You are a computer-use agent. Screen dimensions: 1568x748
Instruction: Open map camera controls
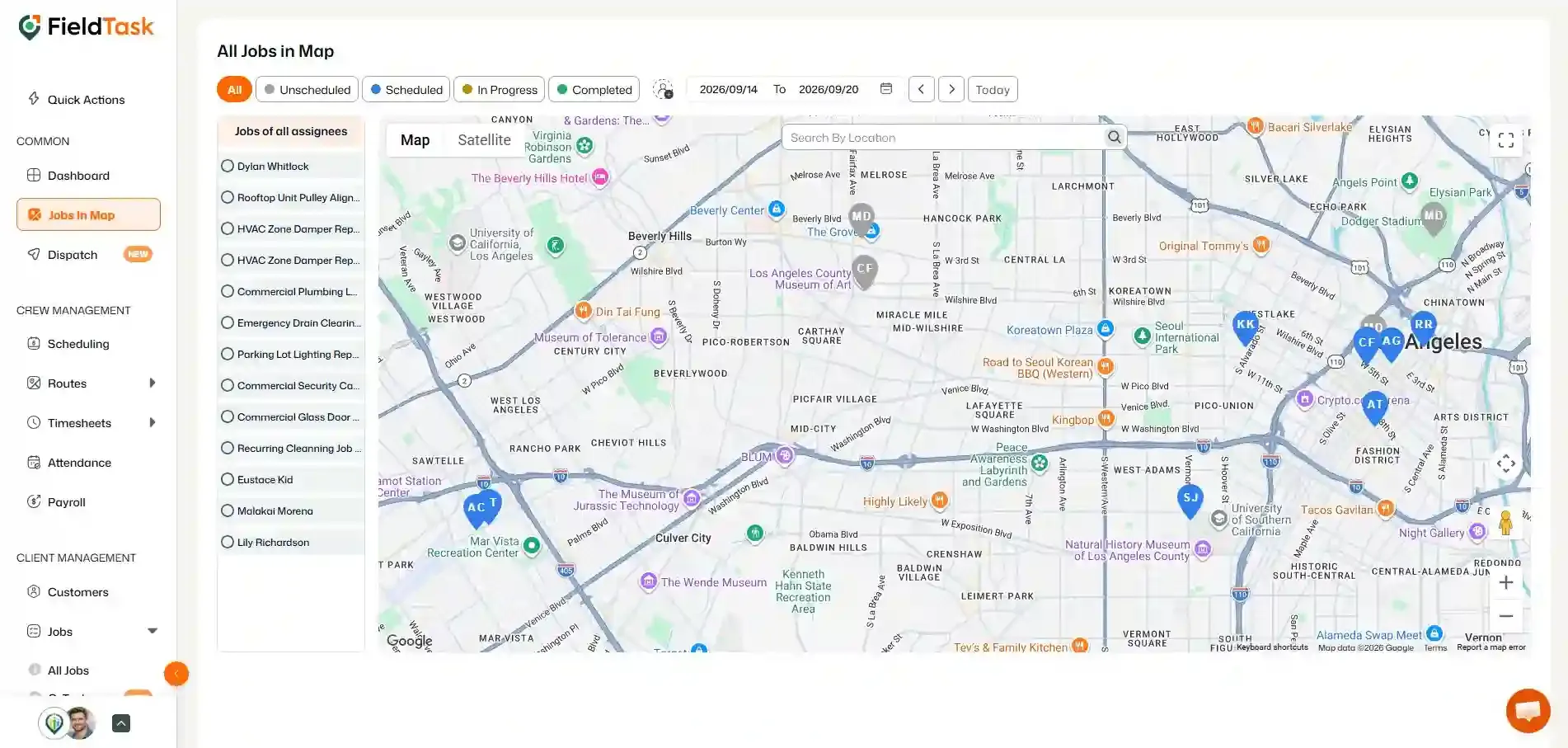tap(1505, 463)
